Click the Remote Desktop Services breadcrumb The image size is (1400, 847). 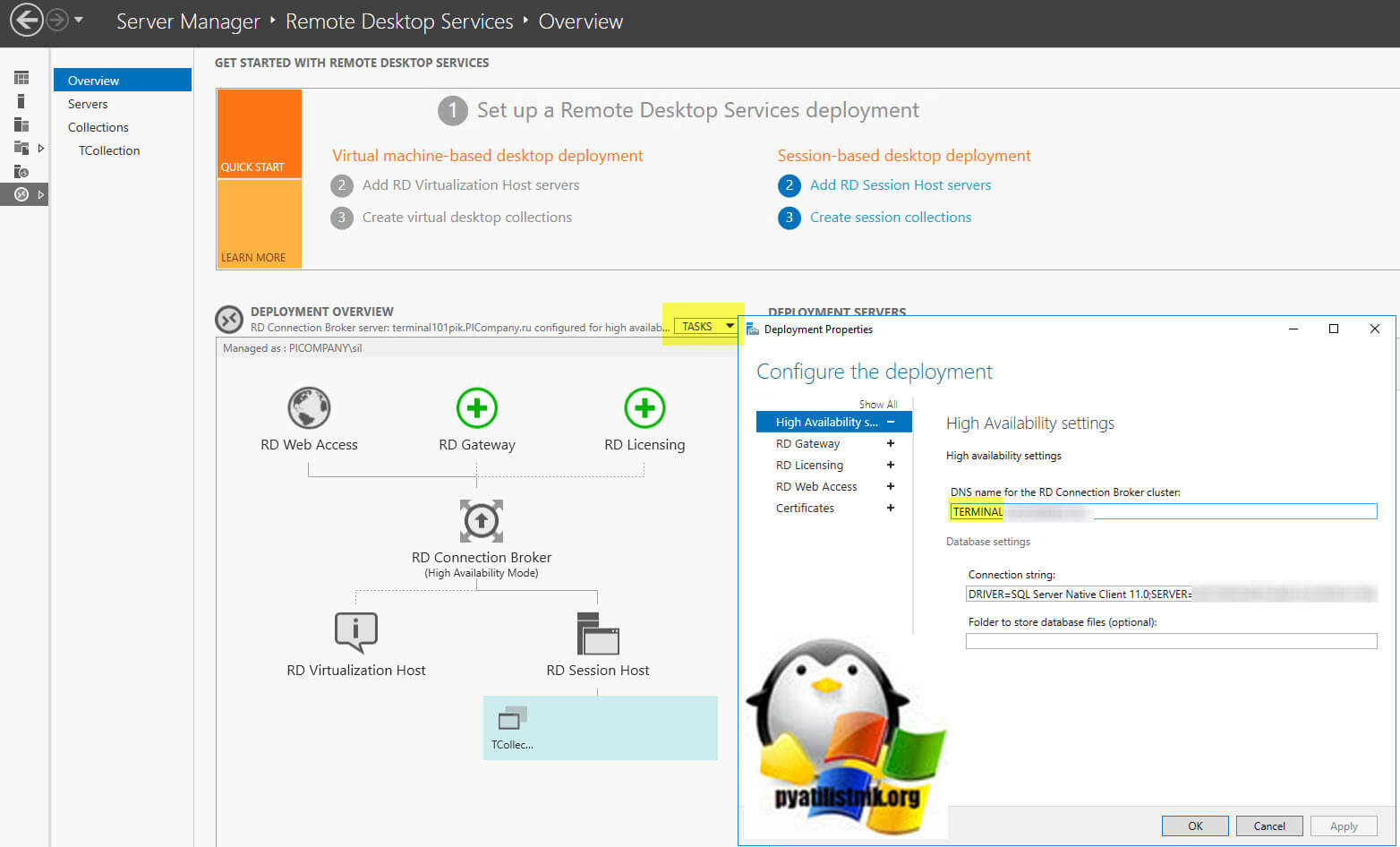(399, 21)
